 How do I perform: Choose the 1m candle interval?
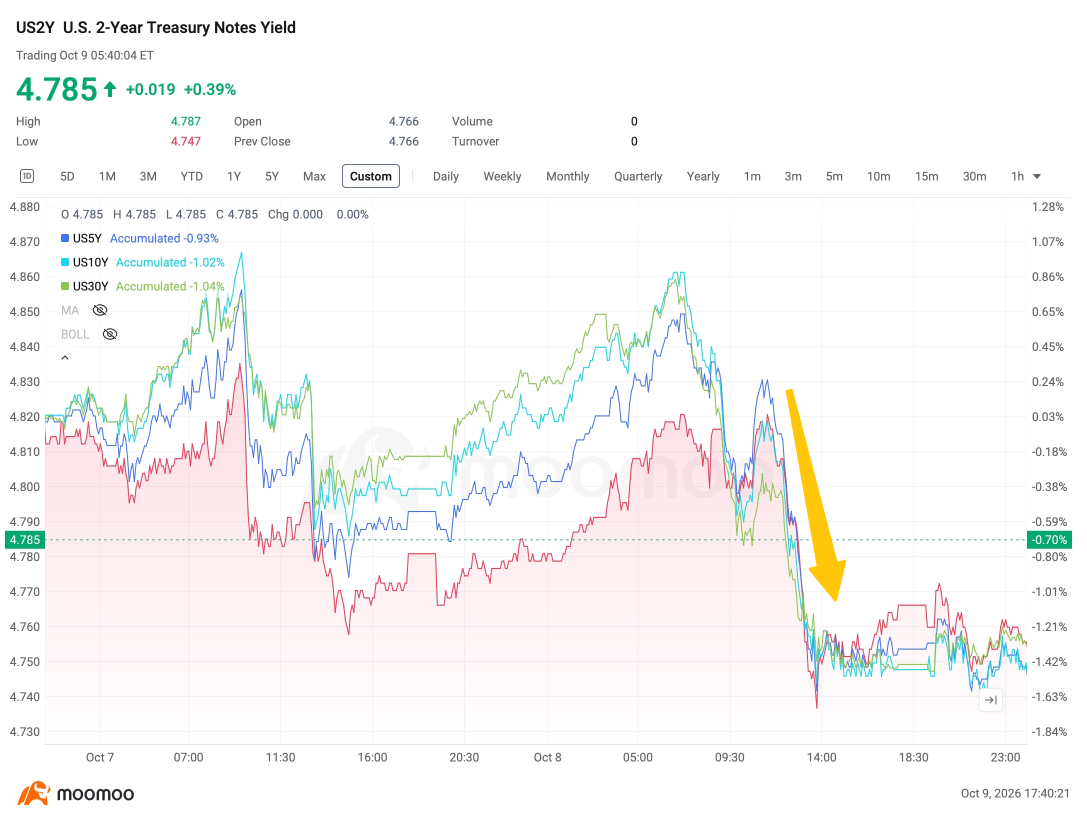(x=752, y=176)
